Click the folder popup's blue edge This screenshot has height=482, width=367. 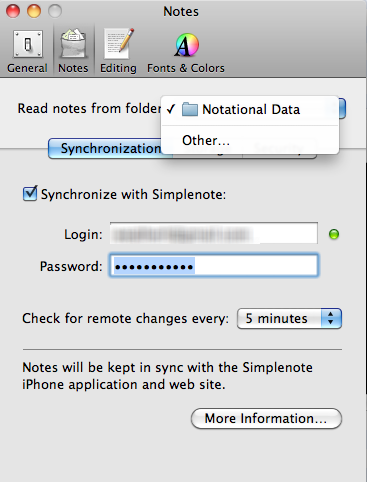(342, 108)
